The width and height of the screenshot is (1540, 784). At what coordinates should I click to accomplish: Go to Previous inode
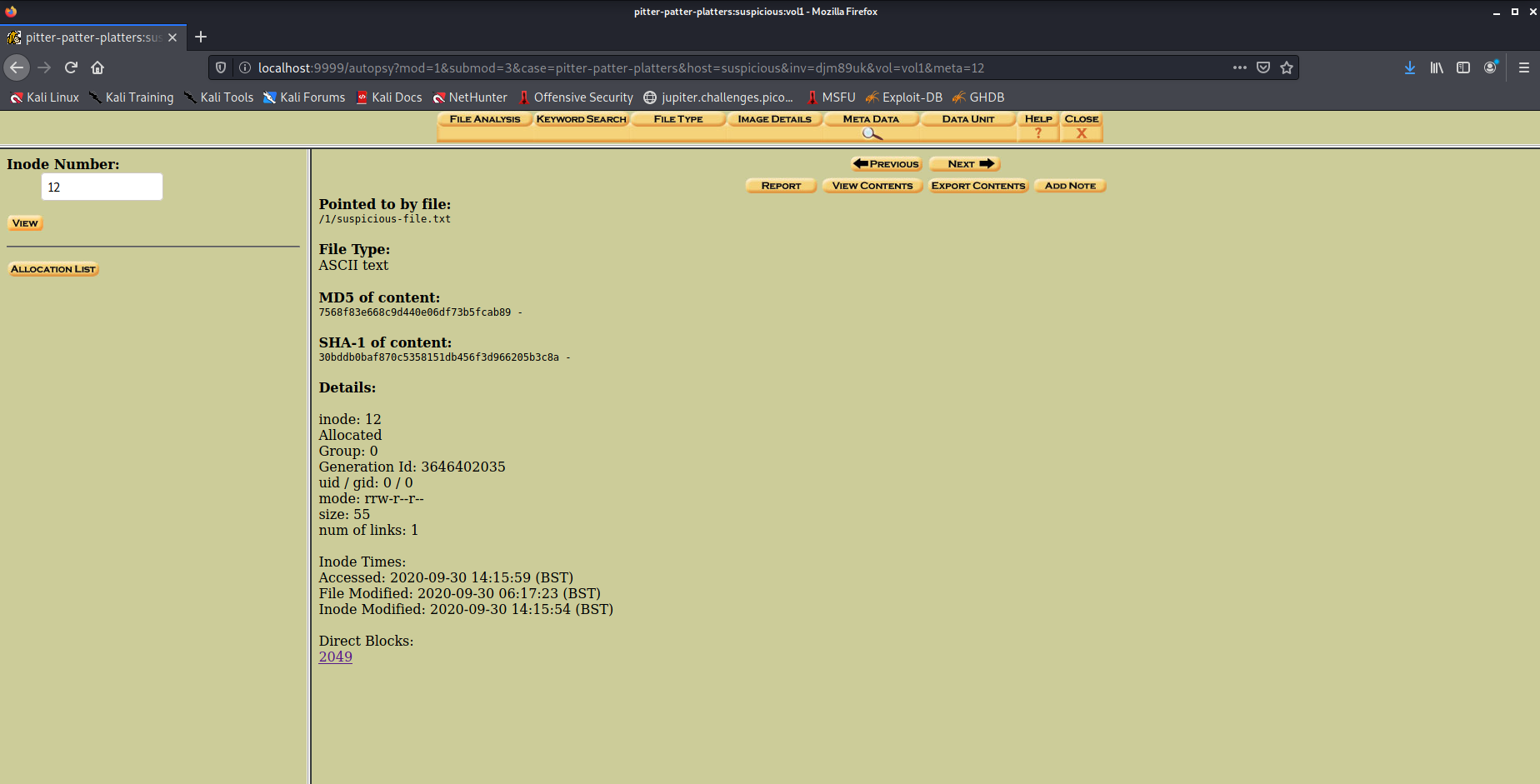tap(886, 164)
